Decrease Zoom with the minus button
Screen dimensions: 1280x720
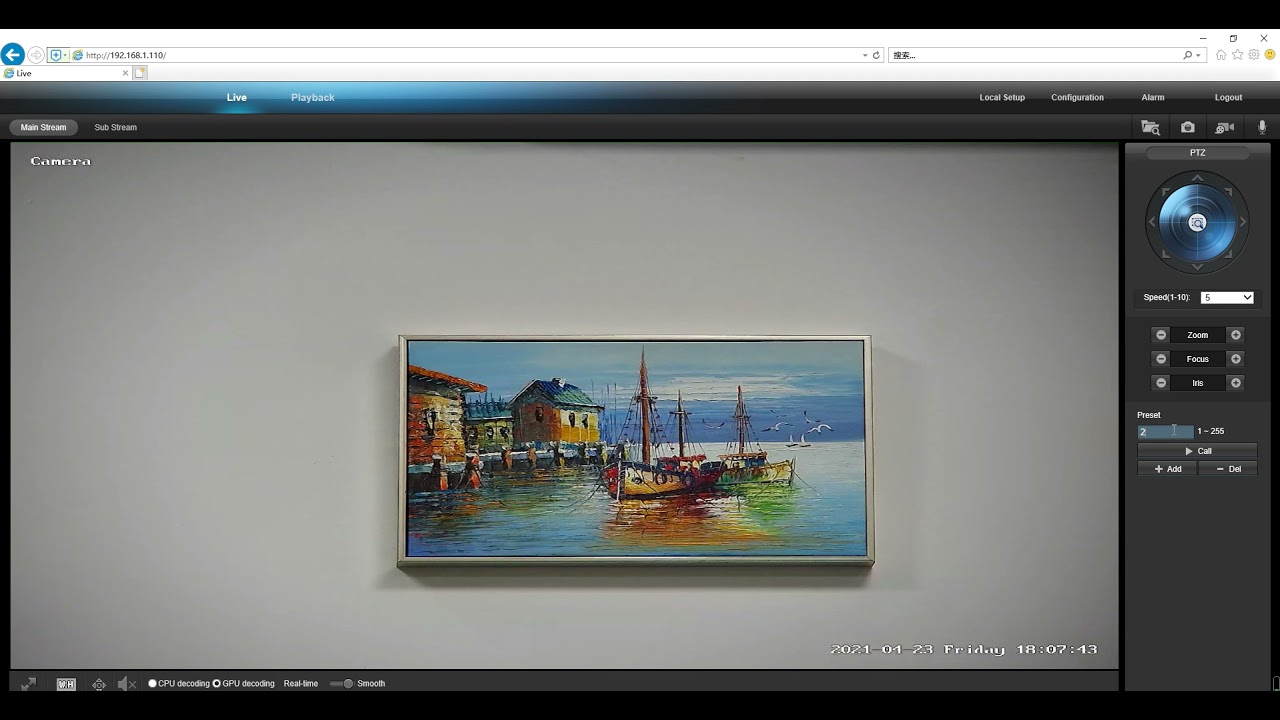(x=1161, y=335)
